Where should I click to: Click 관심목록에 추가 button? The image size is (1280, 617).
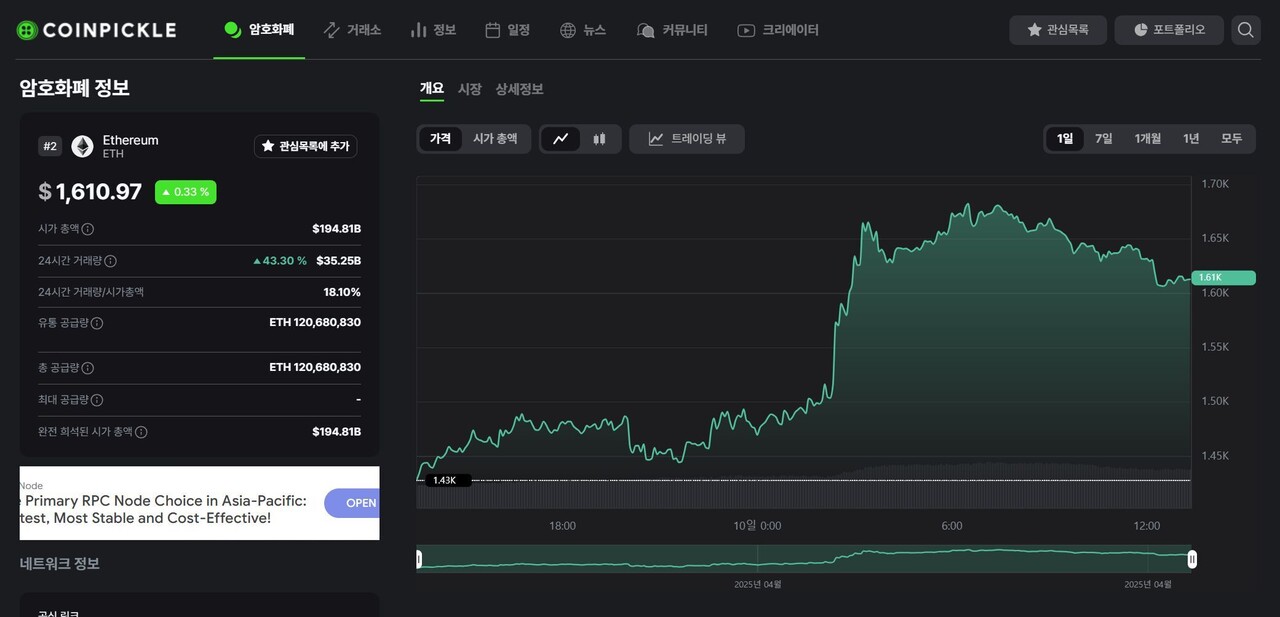[305, 146]
